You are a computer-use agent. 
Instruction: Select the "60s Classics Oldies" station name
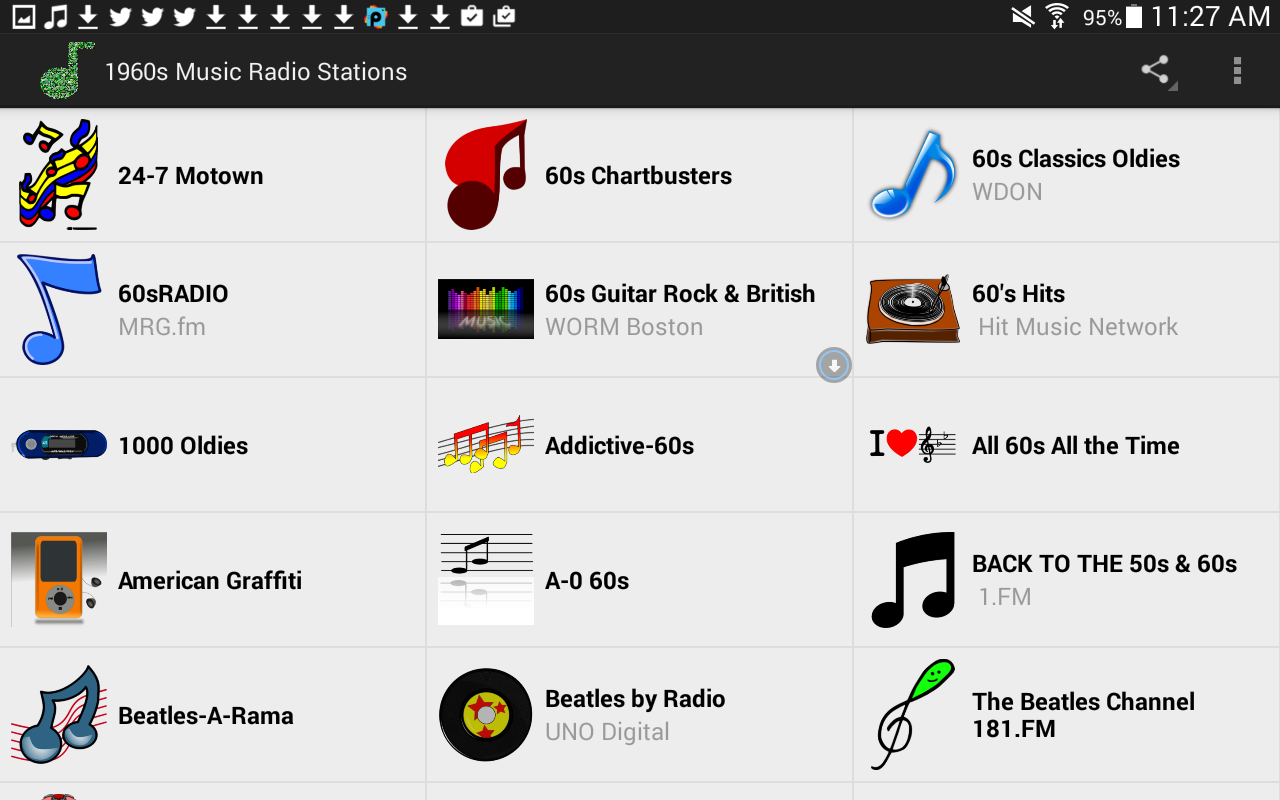(x=1076, y=159)
